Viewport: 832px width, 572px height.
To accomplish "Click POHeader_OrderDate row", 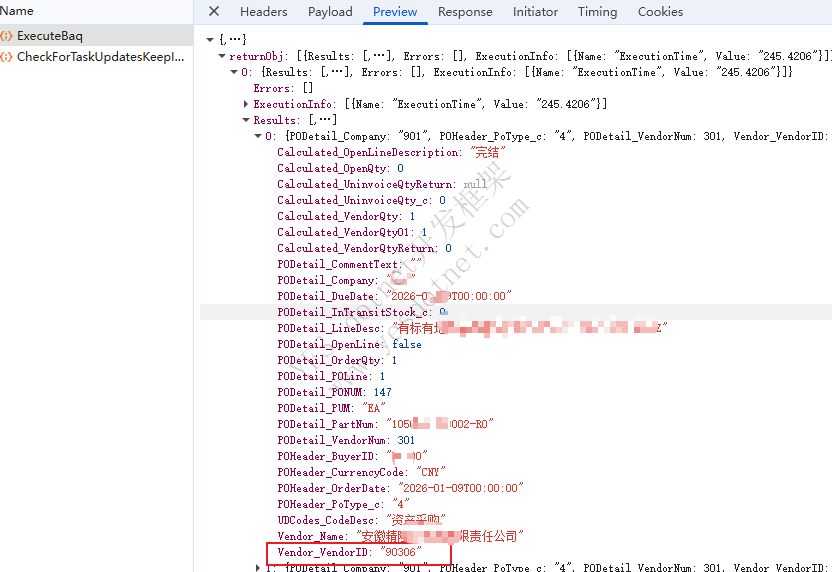I will [400, 488].
